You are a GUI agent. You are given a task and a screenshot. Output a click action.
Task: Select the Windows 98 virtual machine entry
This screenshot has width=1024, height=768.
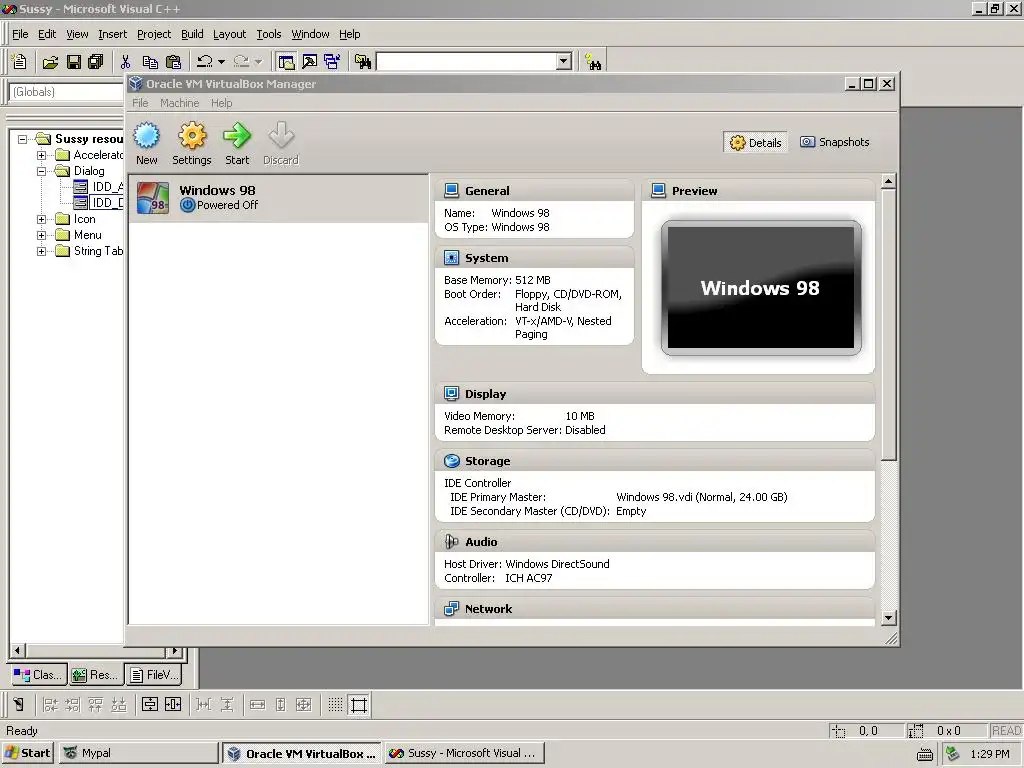(279, 198)
